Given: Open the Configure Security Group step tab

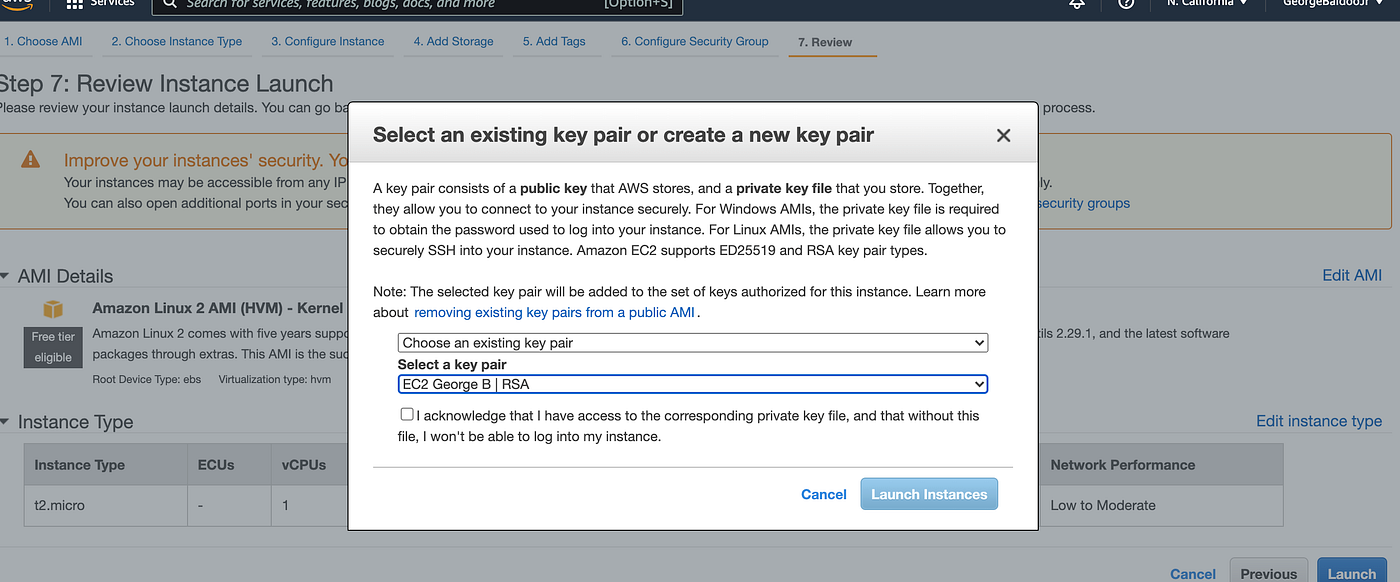Looking at the screenshot, I should (x=694, y=41).
